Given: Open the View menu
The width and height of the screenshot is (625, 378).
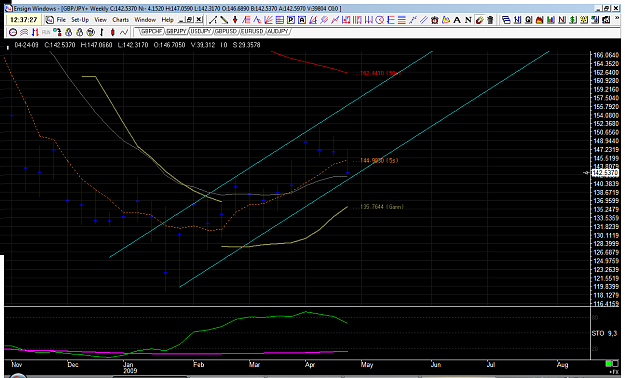Looking at the screenshot, I should pos(100,20).
